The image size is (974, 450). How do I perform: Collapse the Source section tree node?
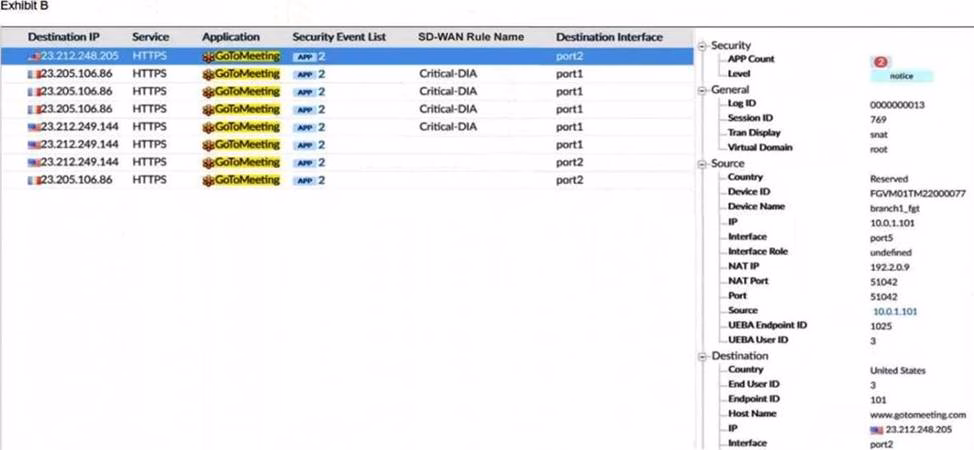pyautogui.click(x=703, y=164)
